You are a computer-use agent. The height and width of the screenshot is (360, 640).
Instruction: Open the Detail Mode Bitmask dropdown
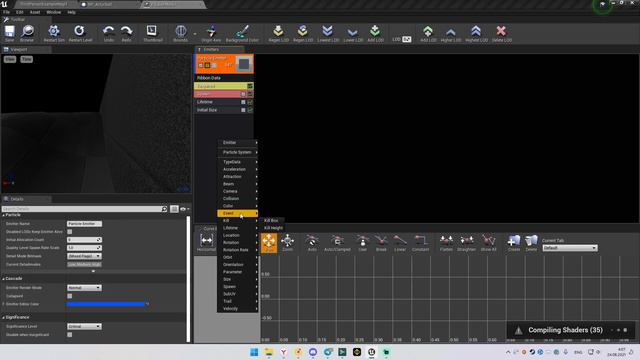tap(84, 256)
